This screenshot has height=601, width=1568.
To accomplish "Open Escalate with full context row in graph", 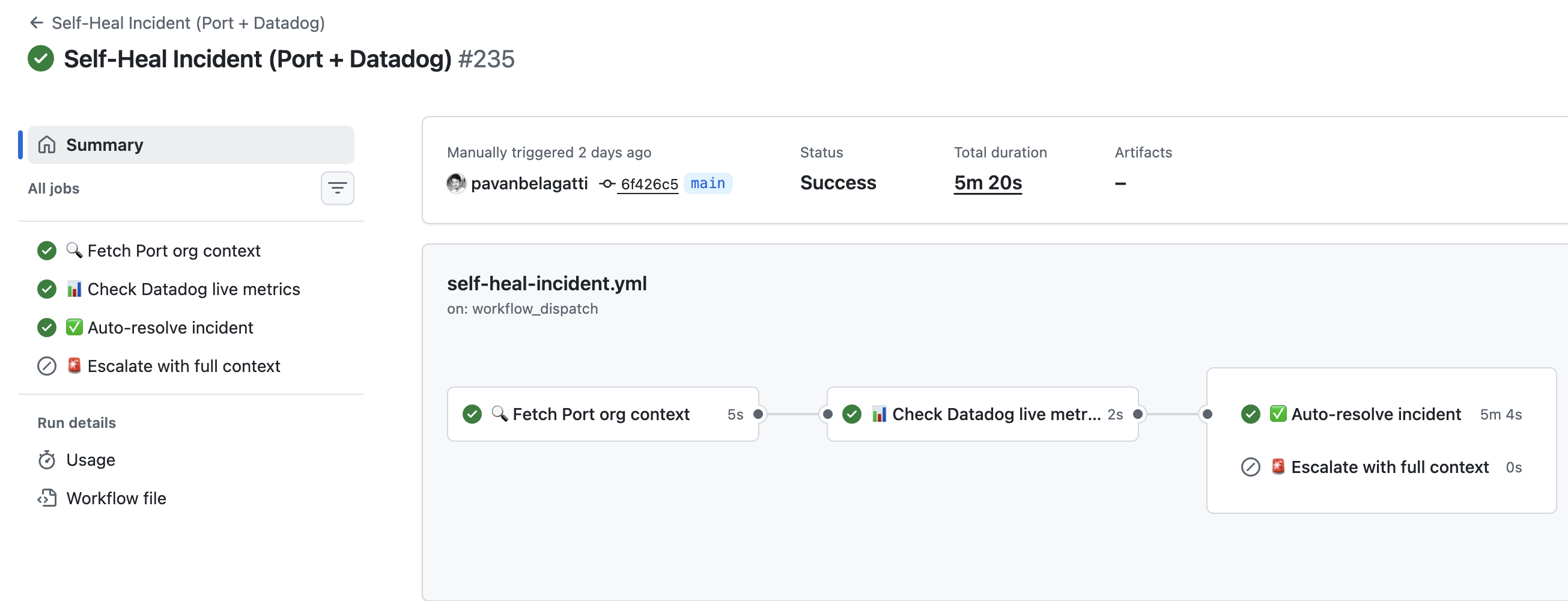I will tap(1381, 467).
